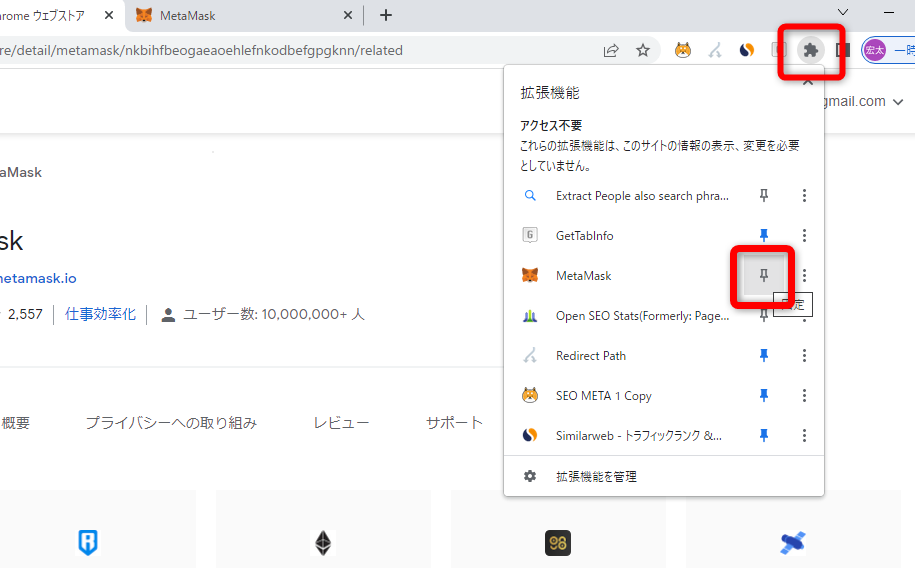
Task: Click the SEO META toolbar extension icon
Action: 683,50
